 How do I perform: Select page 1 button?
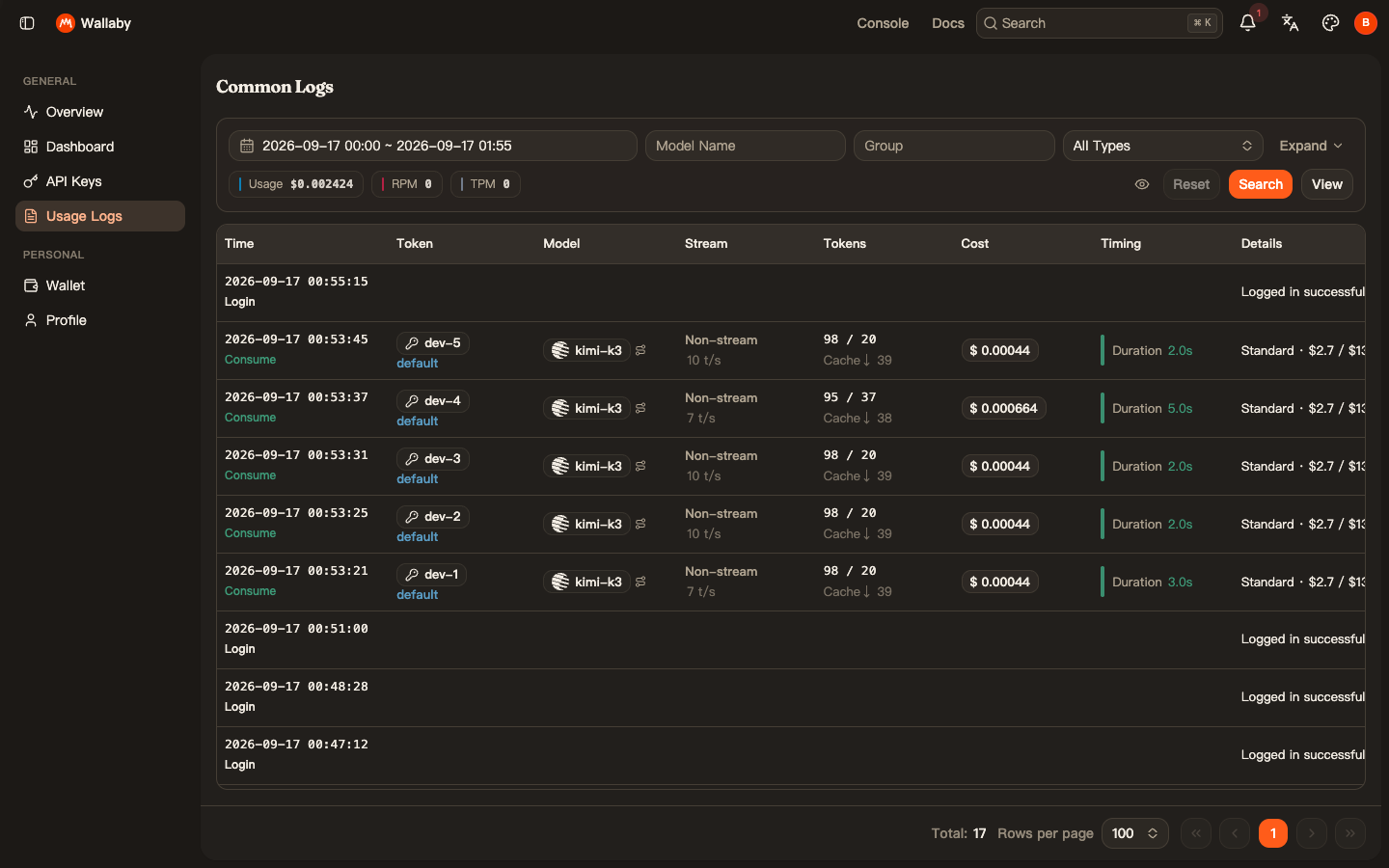[1273, 833]
